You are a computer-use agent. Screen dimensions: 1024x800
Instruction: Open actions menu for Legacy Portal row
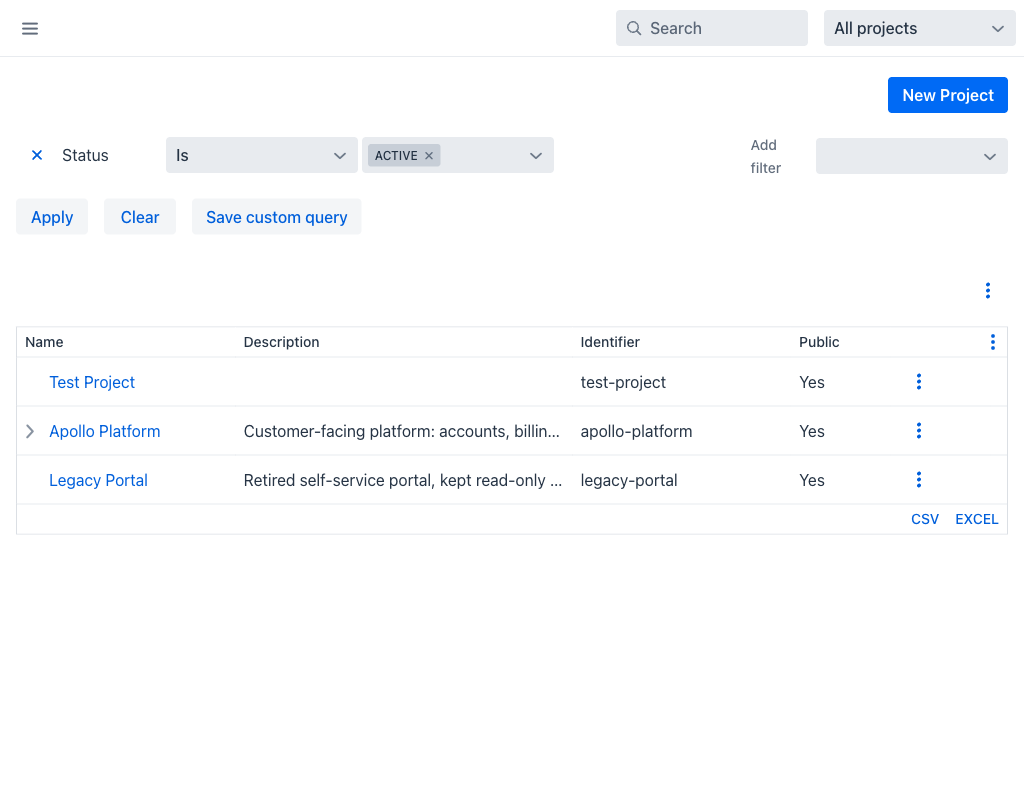tap(918, 480)
